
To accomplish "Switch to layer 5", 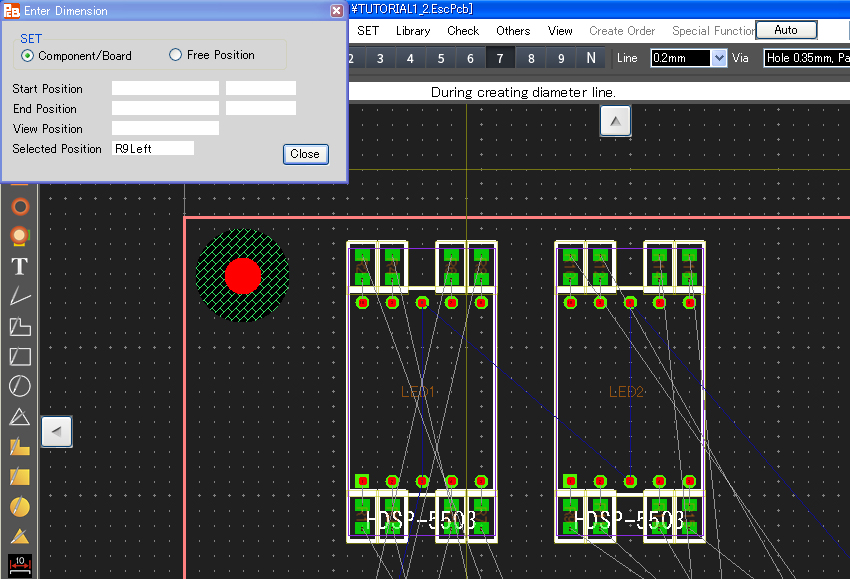I will [441, 58].
